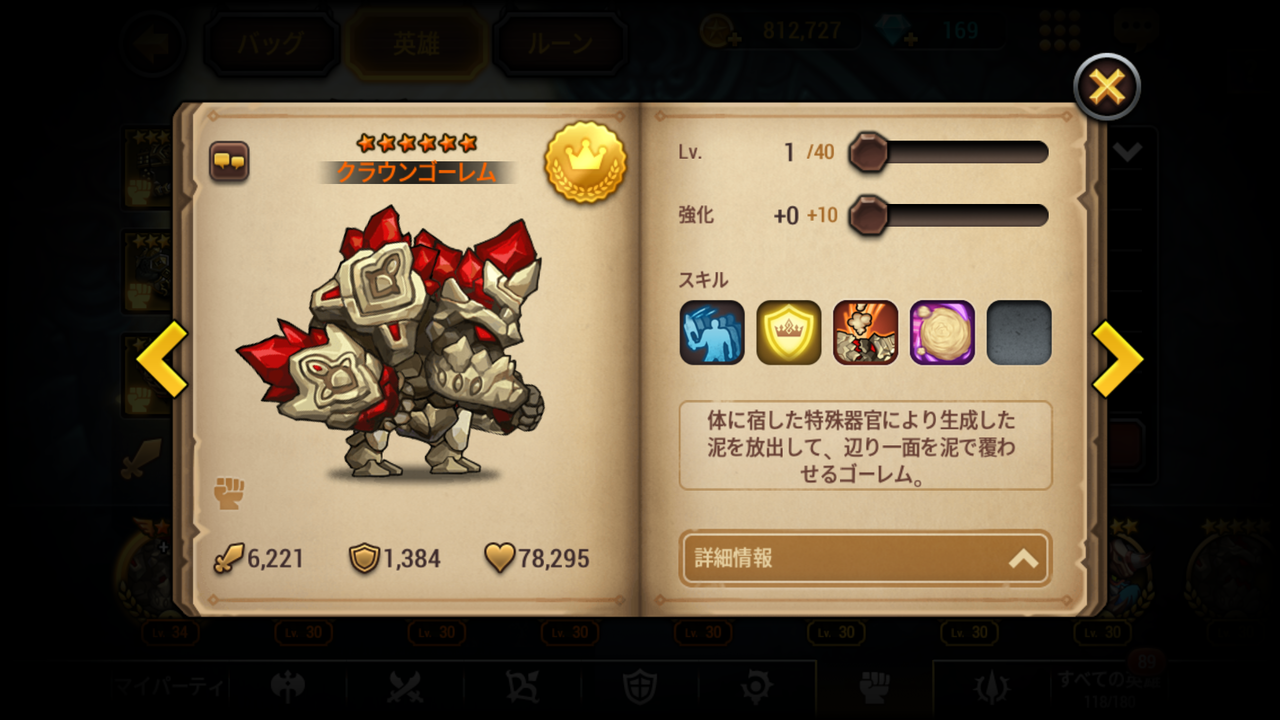Switch to the 英雄 tab
Viewport: 1280px width, 720px height.
coord(416,44)
